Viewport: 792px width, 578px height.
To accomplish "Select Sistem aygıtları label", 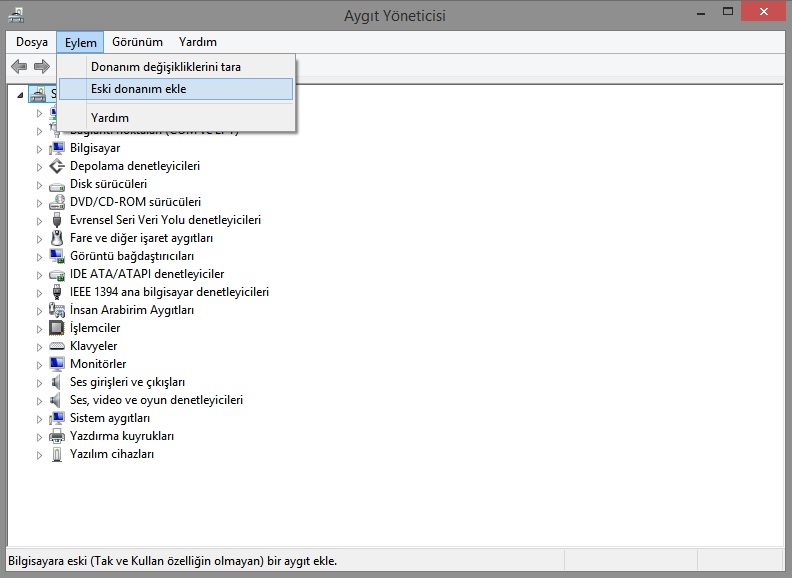I will coord(110,418).
